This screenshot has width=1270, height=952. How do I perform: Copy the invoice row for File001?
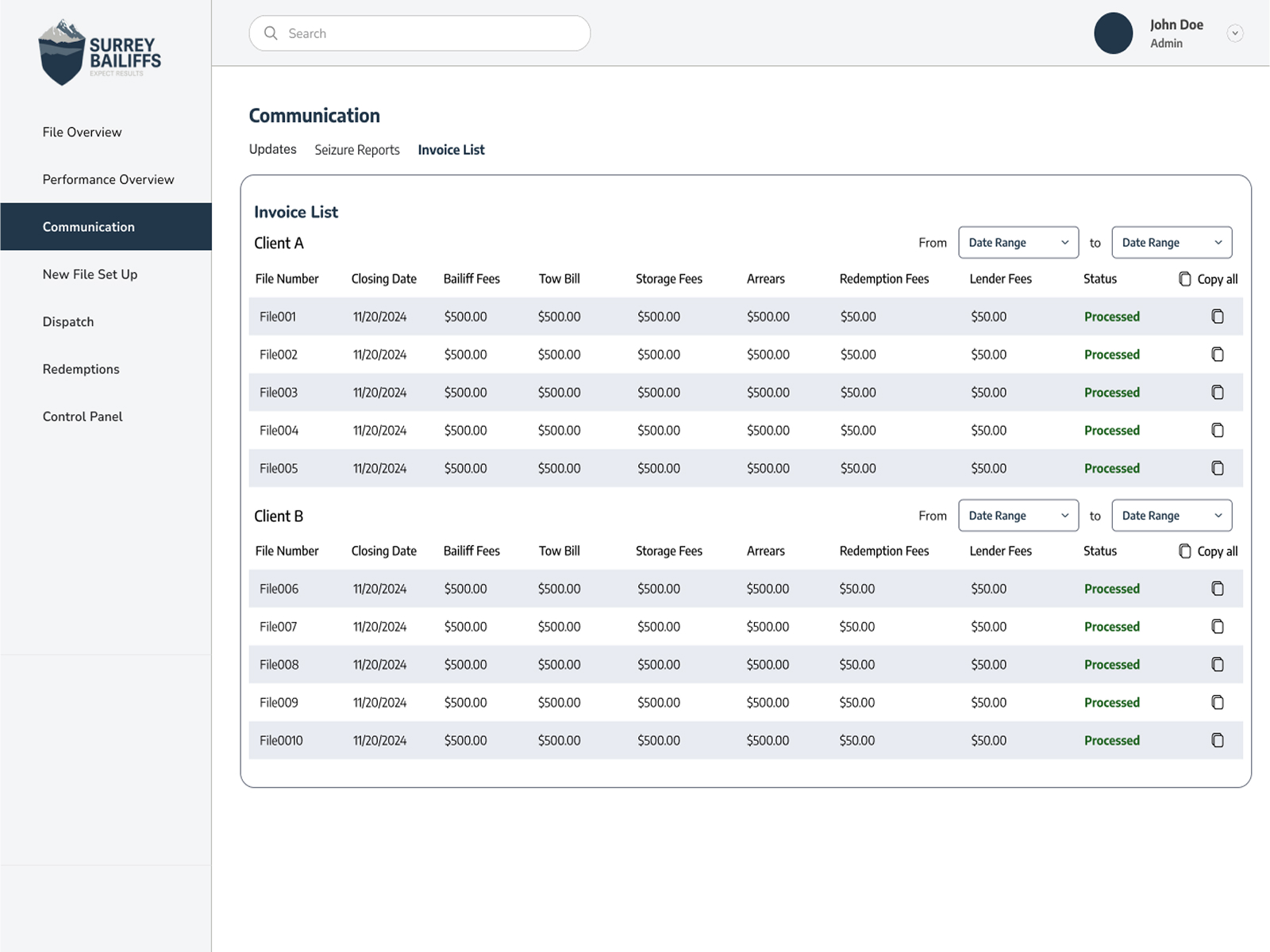[1218, 316]
